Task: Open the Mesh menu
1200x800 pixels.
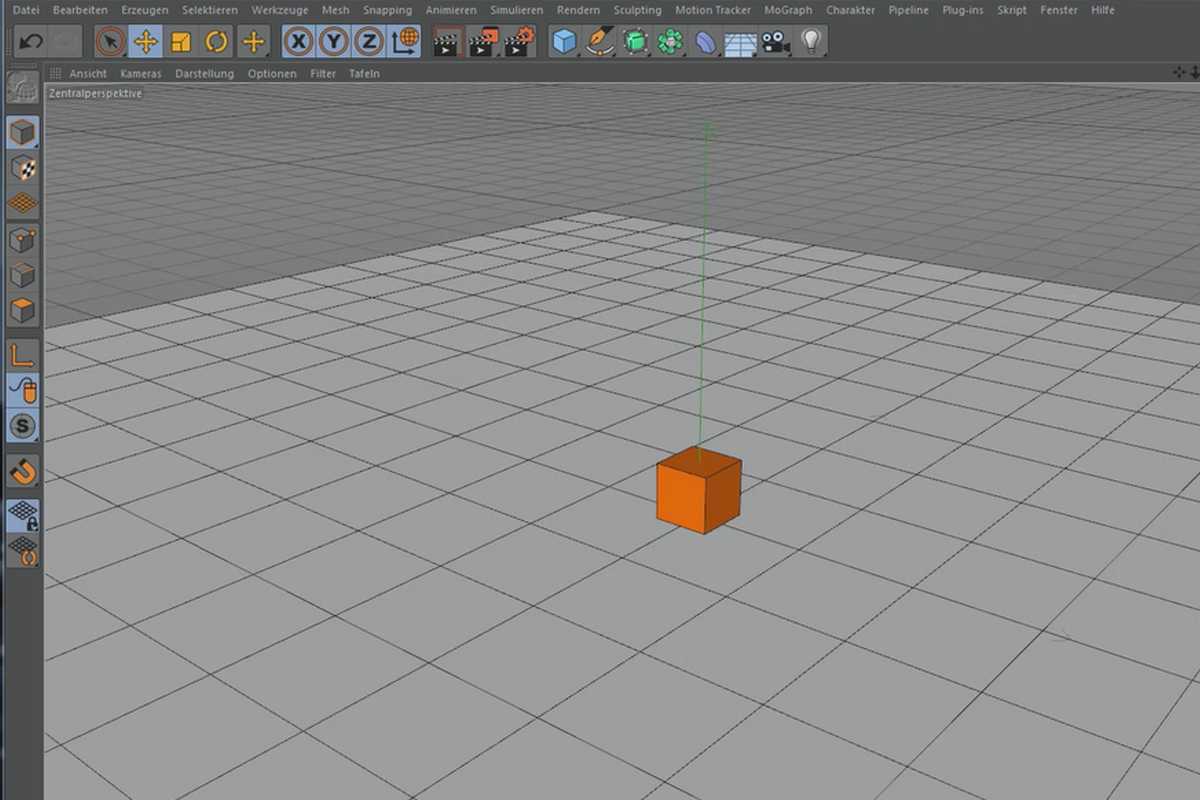Action: click(x=336, y=10)
